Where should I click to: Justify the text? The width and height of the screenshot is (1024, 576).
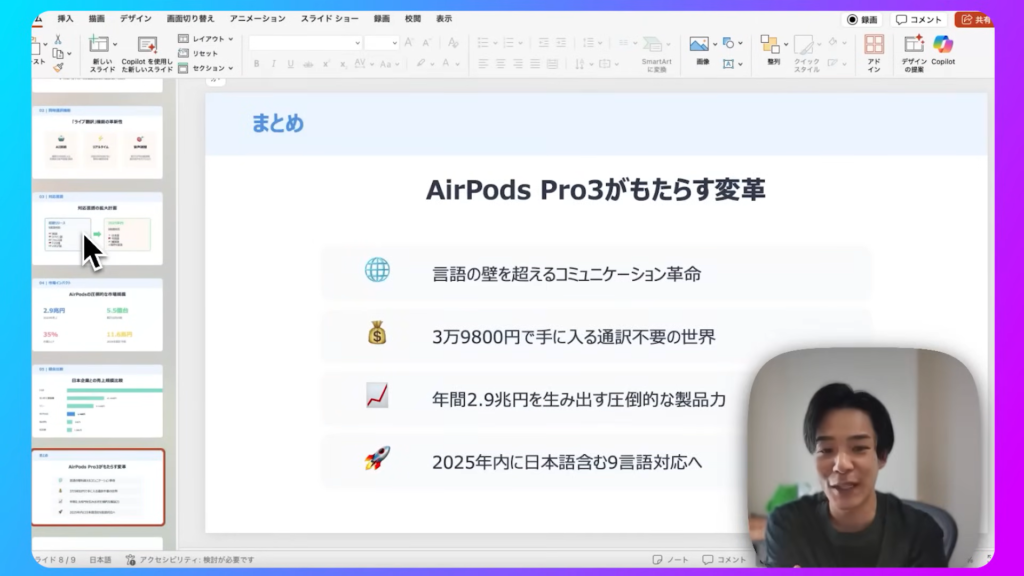click(535, 64)
